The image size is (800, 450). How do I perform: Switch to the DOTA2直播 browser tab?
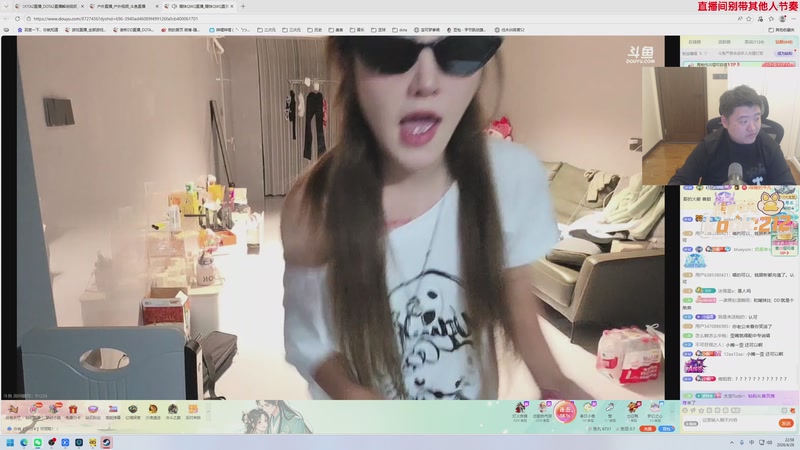coord(48,6)
